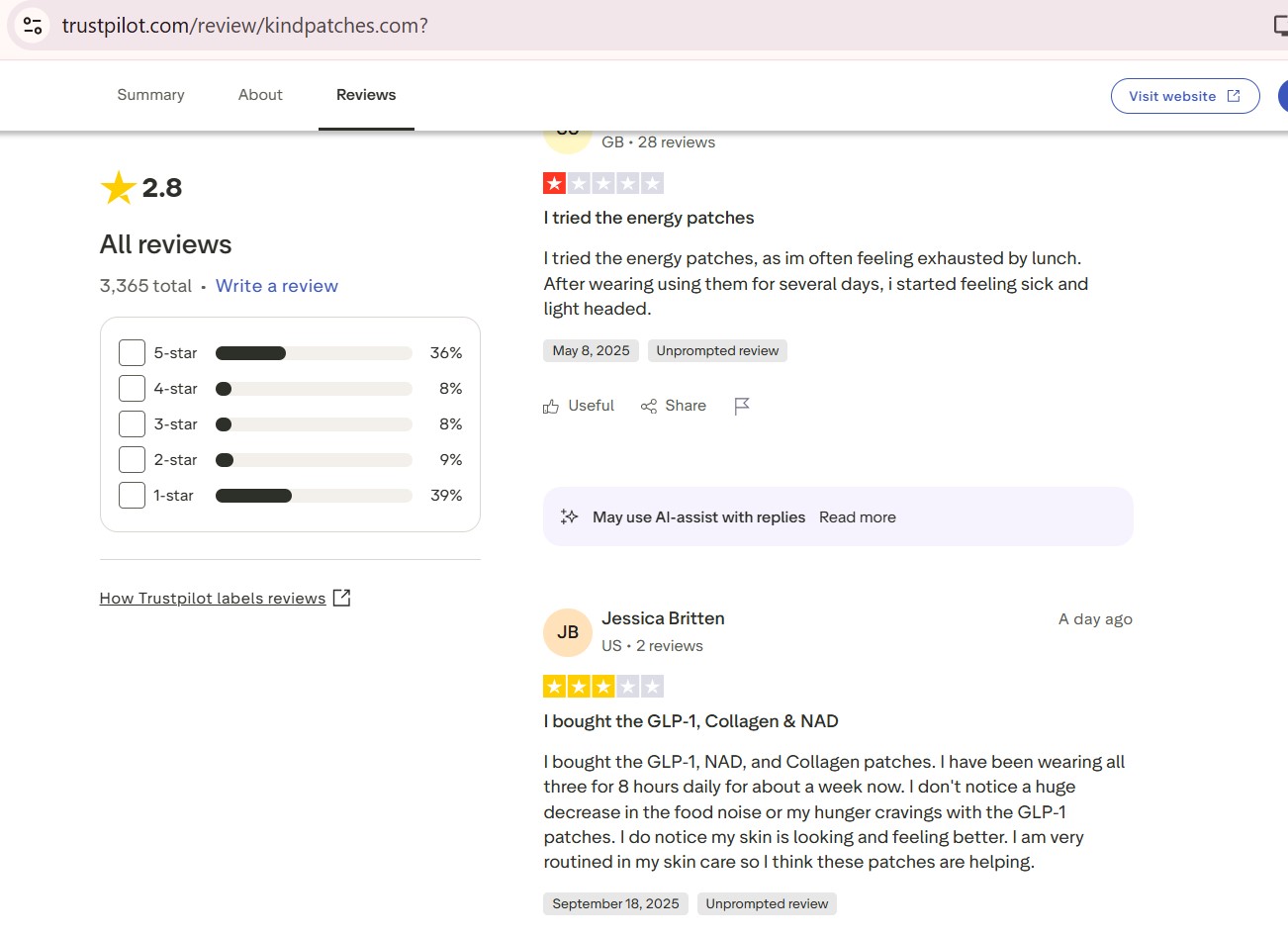The width and height of the screenshot is (1288, 936).
Task: Open Jessica Britten's profile name
Action: [663, 618]
